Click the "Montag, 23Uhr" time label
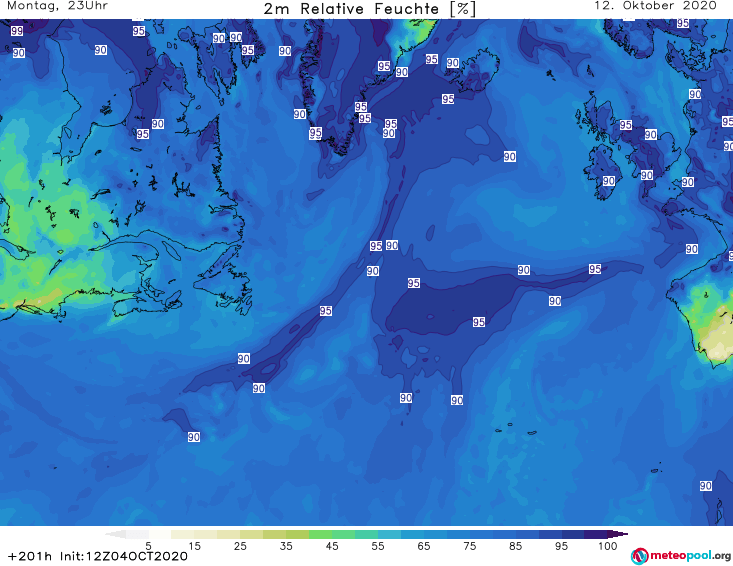The width and height of the screenshot is (733, 566). [57, 6]
